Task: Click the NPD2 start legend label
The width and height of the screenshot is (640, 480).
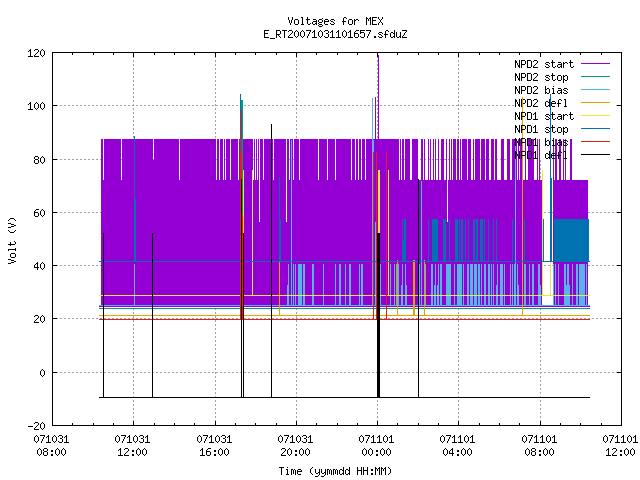Action: (x=544, y=64)
